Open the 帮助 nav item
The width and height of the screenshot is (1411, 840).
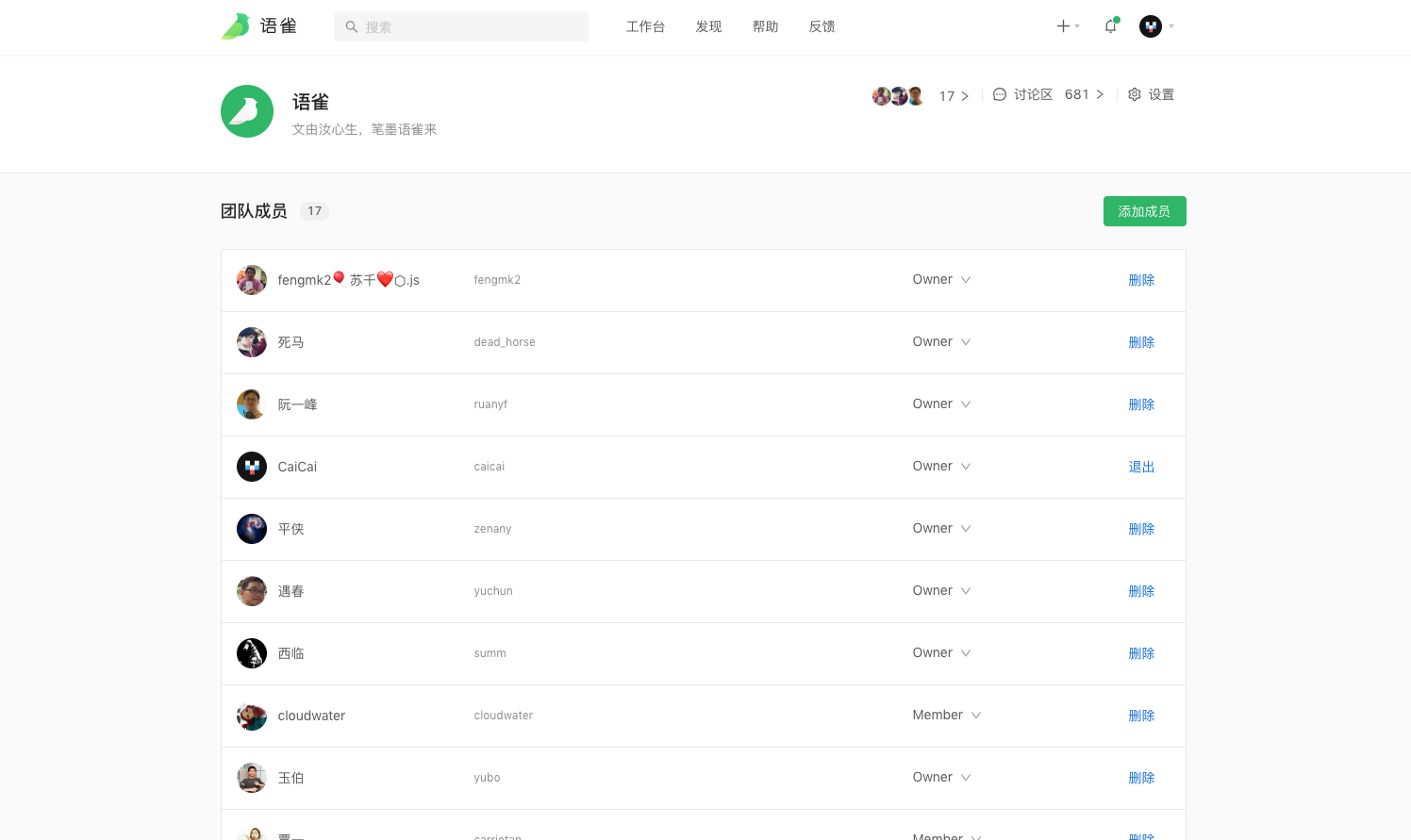765,26
